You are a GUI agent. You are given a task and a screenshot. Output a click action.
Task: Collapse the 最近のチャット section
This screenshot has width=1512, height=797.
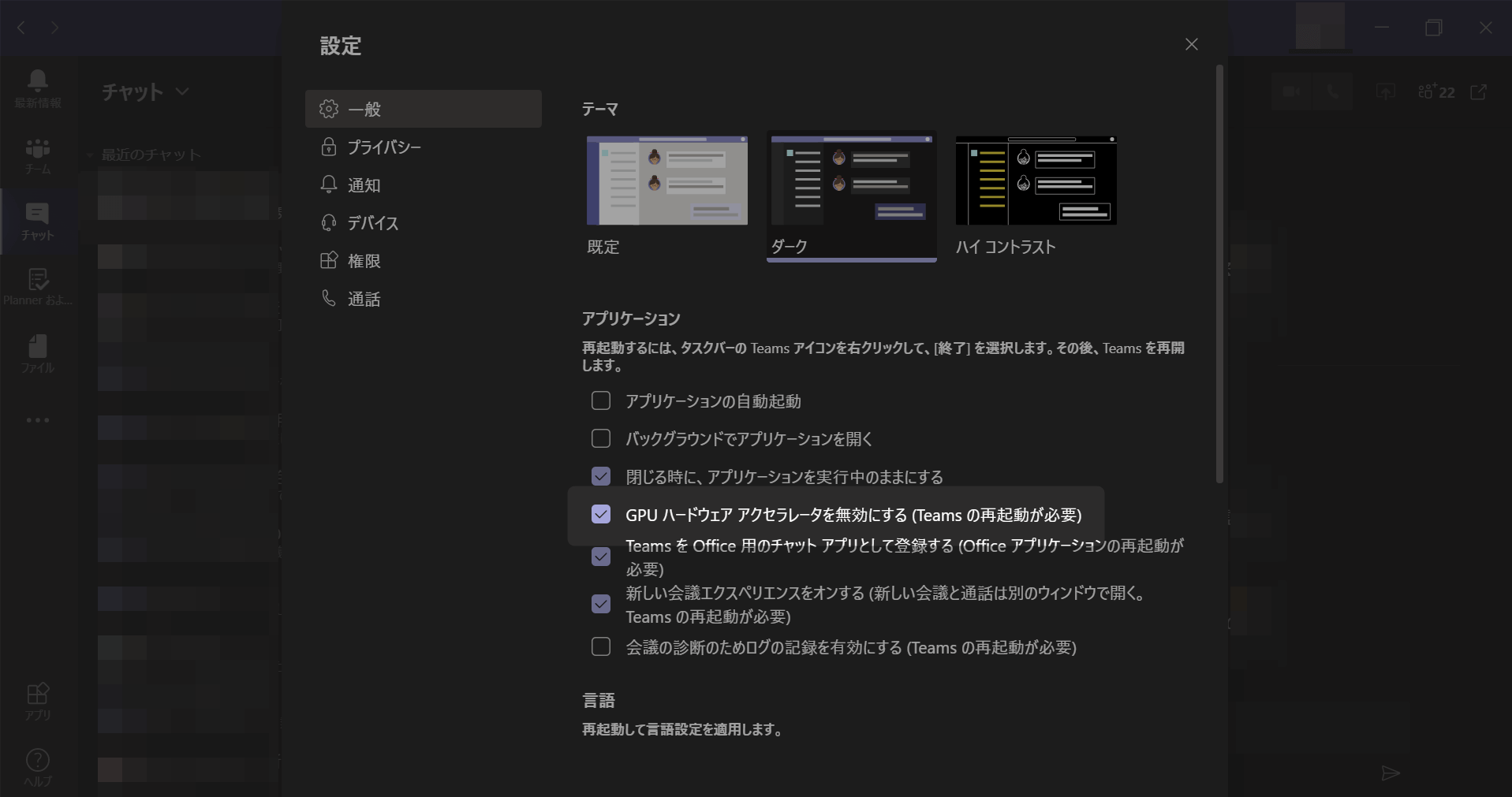[89, 155]
